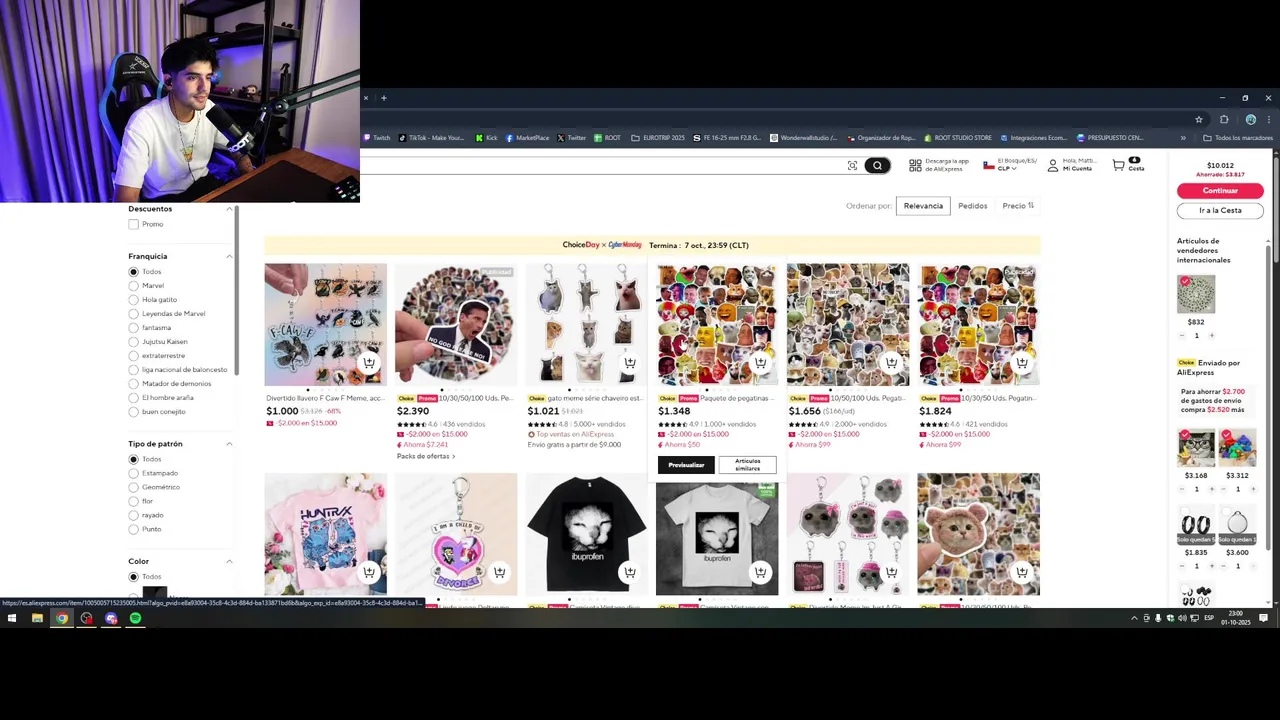The height and width of the screenshot is (720, 1280).
Task: Open ROOT STUDIO STORE bookmark
Action: click(x=958, y=138)
